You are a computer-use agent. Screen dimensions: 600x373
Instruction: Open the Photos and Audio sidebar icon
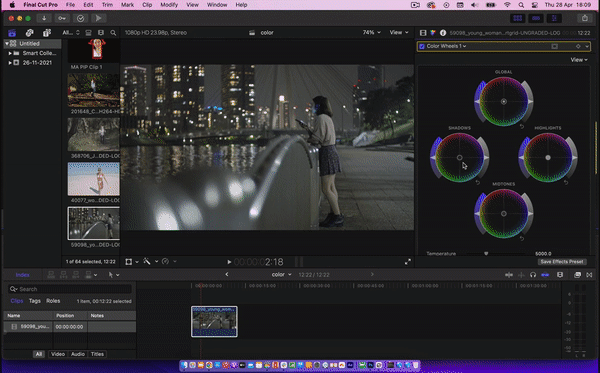coord(29,33)
